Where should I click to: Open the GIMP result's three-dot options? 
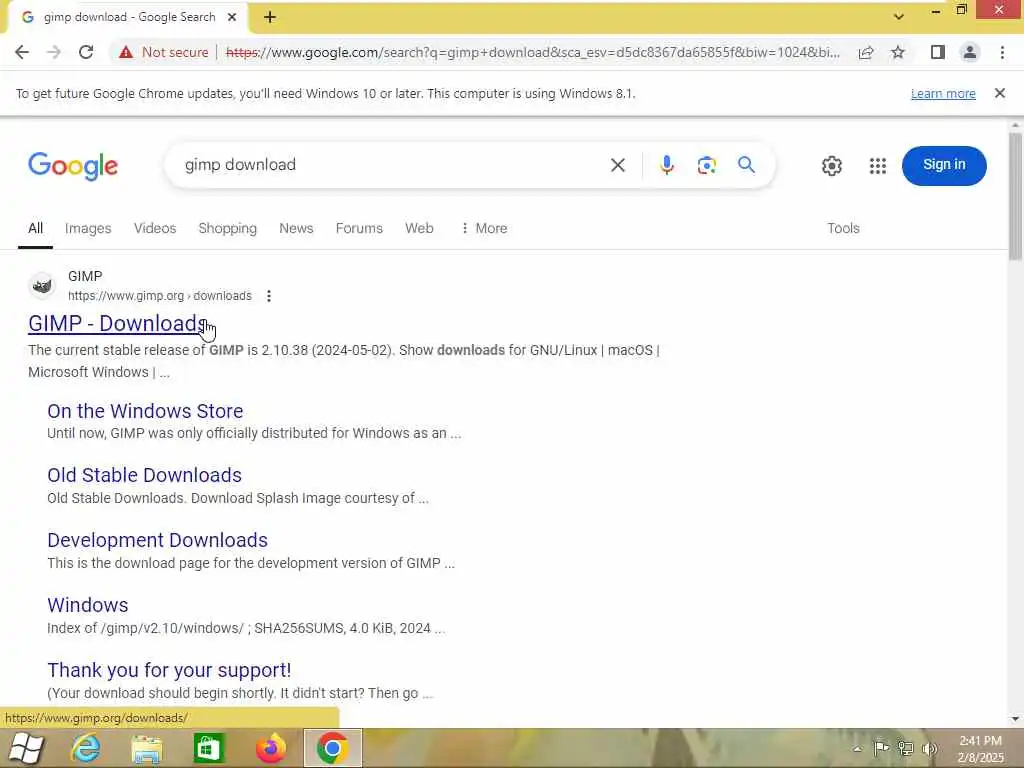click(268, 296)
